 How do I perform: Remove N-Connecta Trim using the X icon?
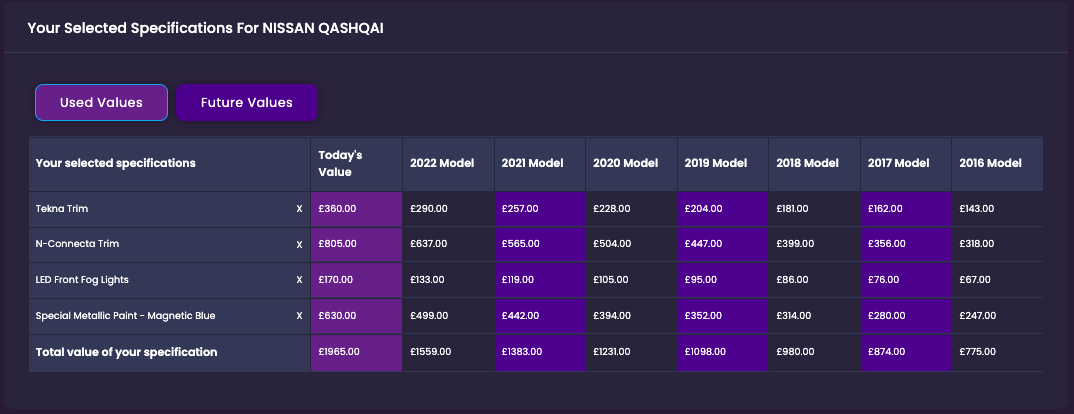pos(299,244)
